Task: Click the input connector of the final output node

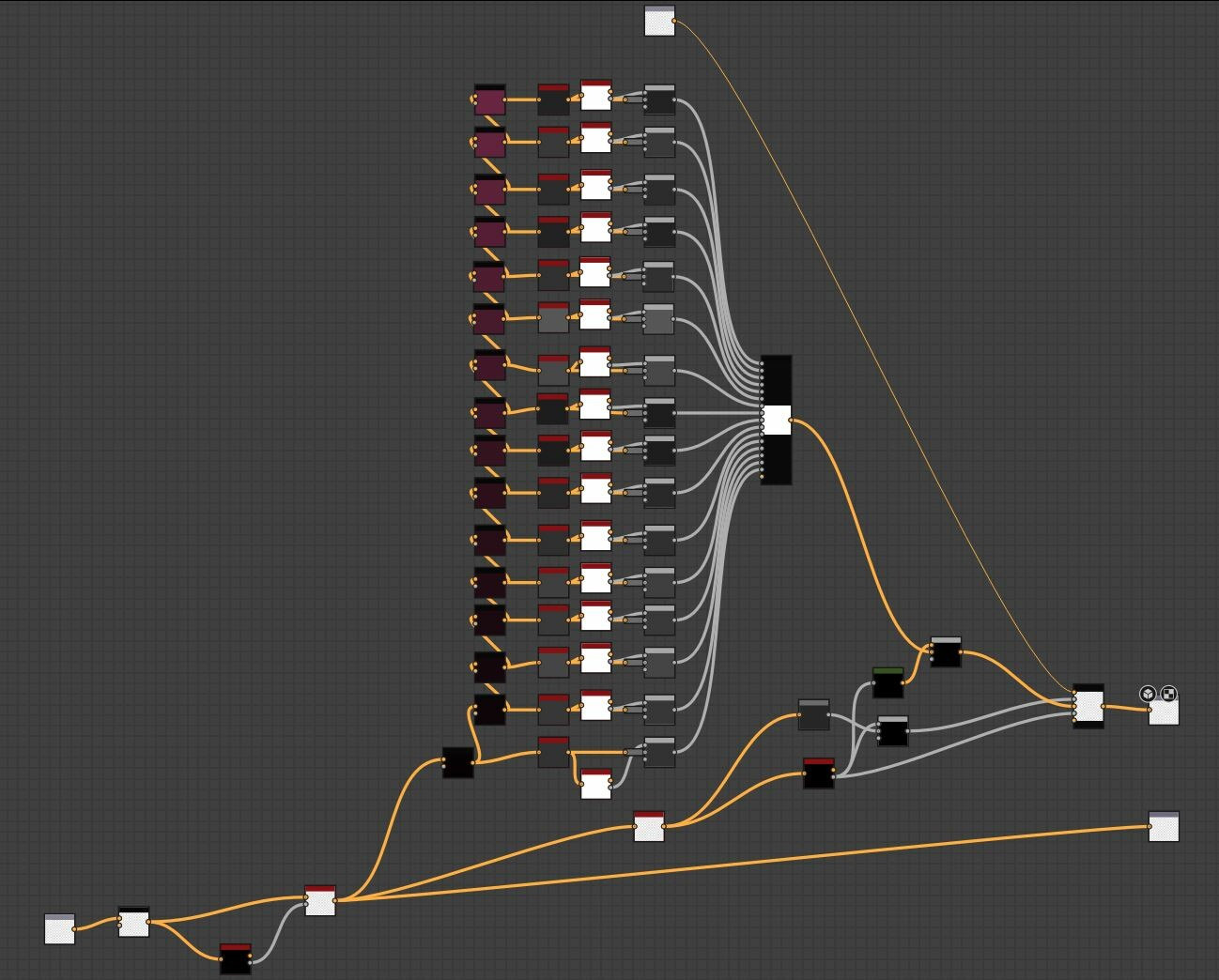Action: 1149,711
